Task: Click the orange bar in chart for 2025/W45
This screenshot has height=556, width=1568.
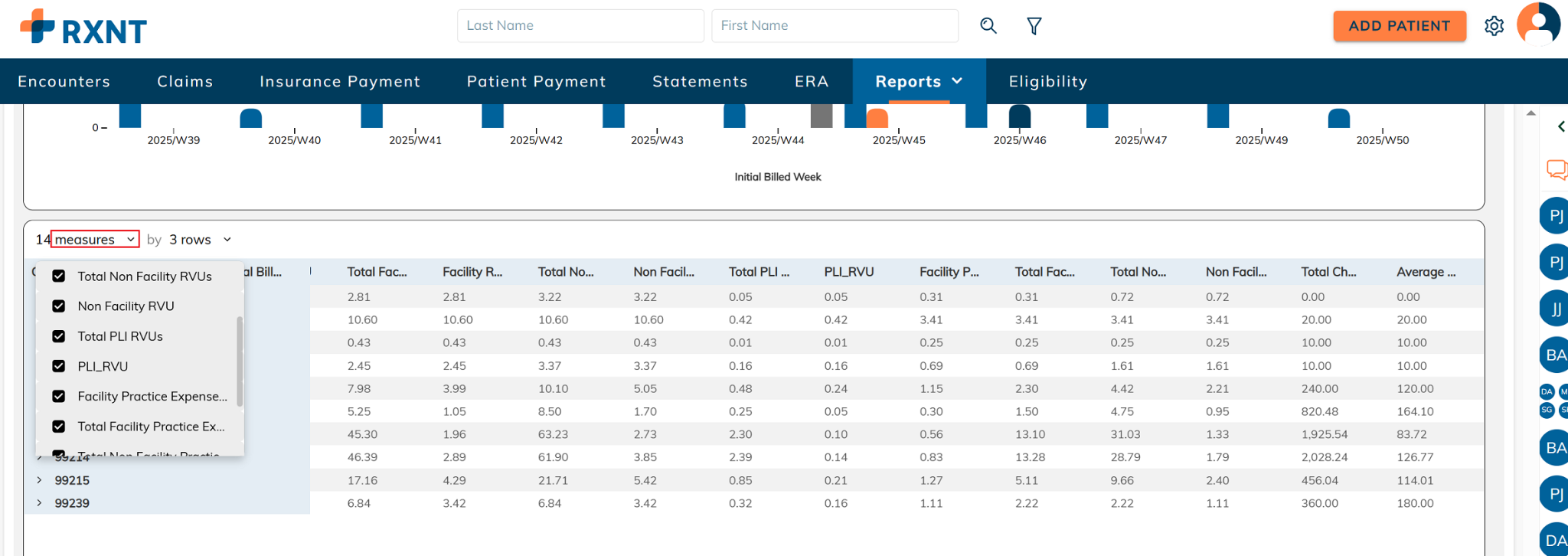Action: 877,119
